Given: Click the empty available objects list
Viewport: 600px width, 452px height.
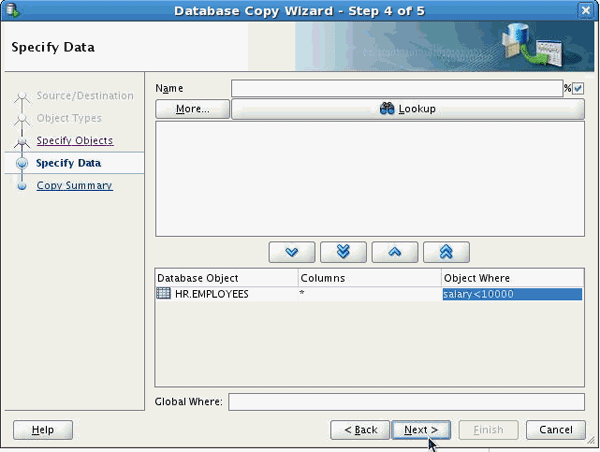Looking at the screenshot, I should pyautogui.click(x=370, y=179).
